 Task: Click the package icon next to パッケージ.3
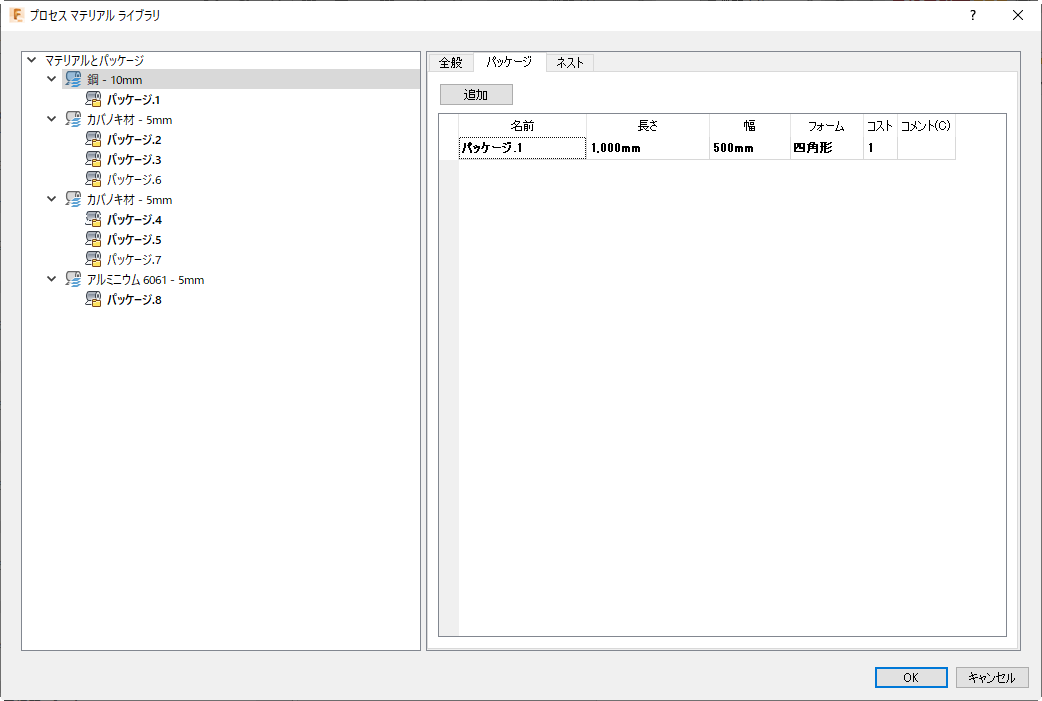pyautogui.click(x=93, y=159)
